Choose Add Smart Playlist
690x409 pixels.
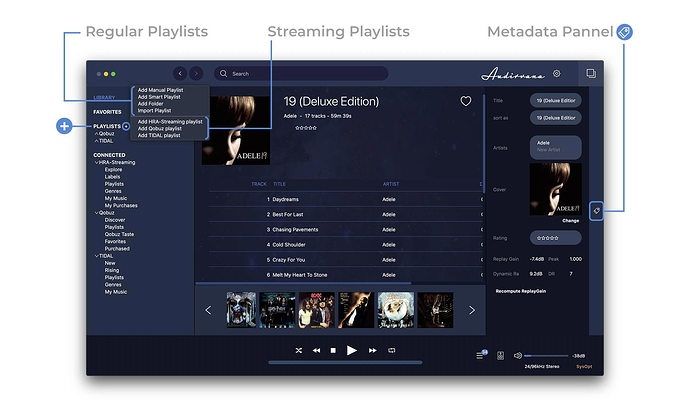[159, 97]
